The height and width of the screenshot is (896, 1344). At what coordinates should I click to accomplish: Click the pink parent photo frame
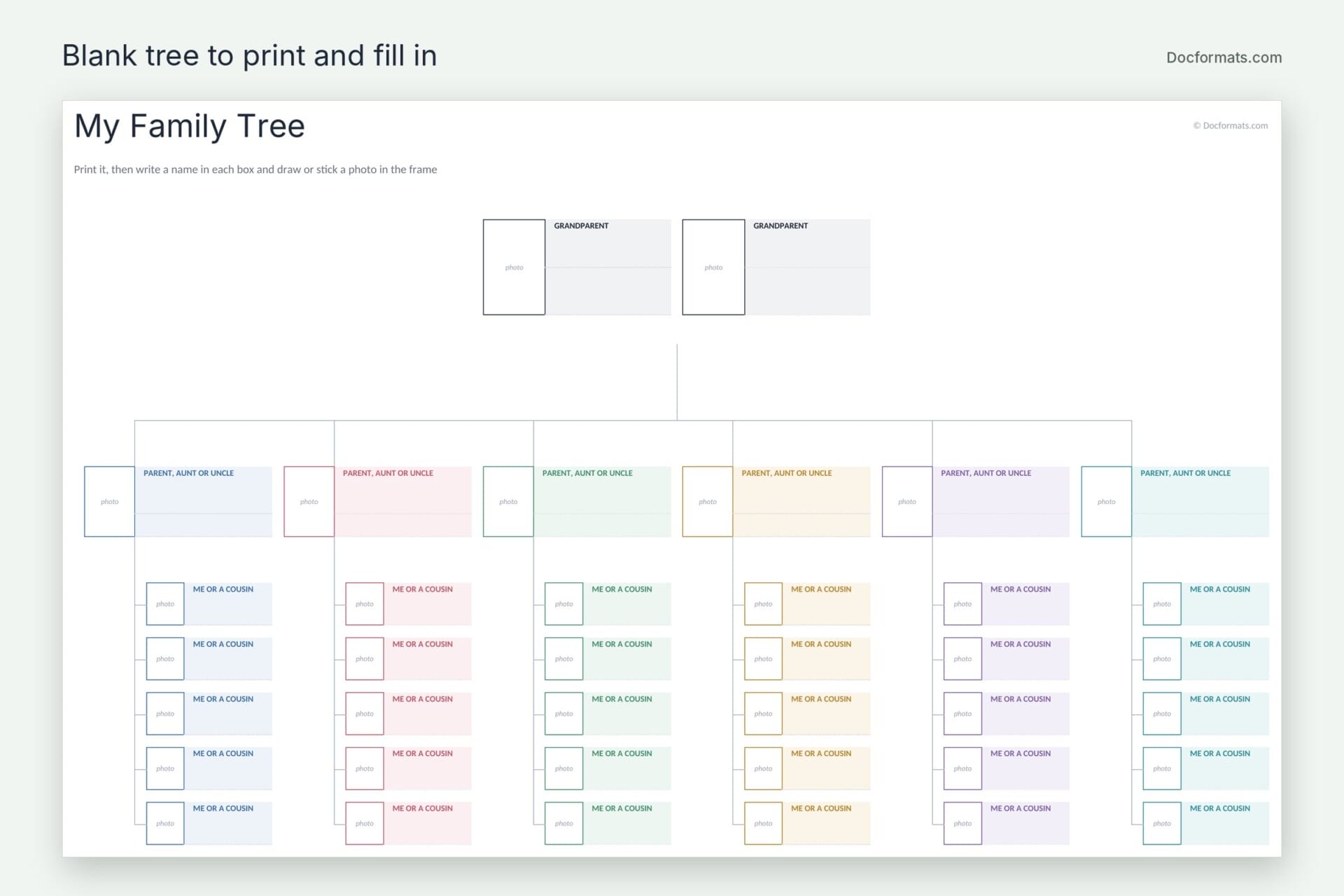pos(309,502)
